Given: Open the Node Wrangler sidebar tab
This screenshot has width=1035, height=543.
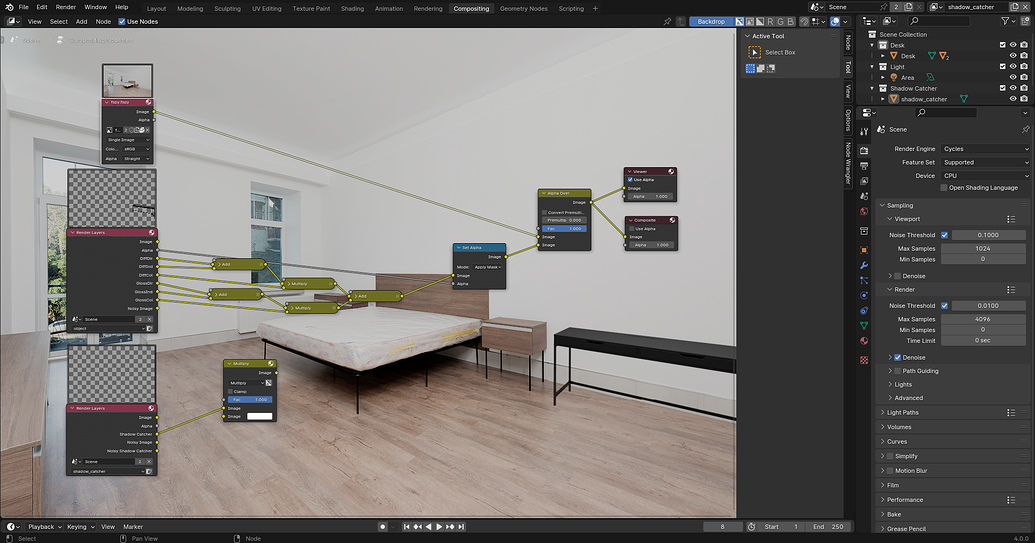Looking at the screenshot, I should [x=848, y=163].
